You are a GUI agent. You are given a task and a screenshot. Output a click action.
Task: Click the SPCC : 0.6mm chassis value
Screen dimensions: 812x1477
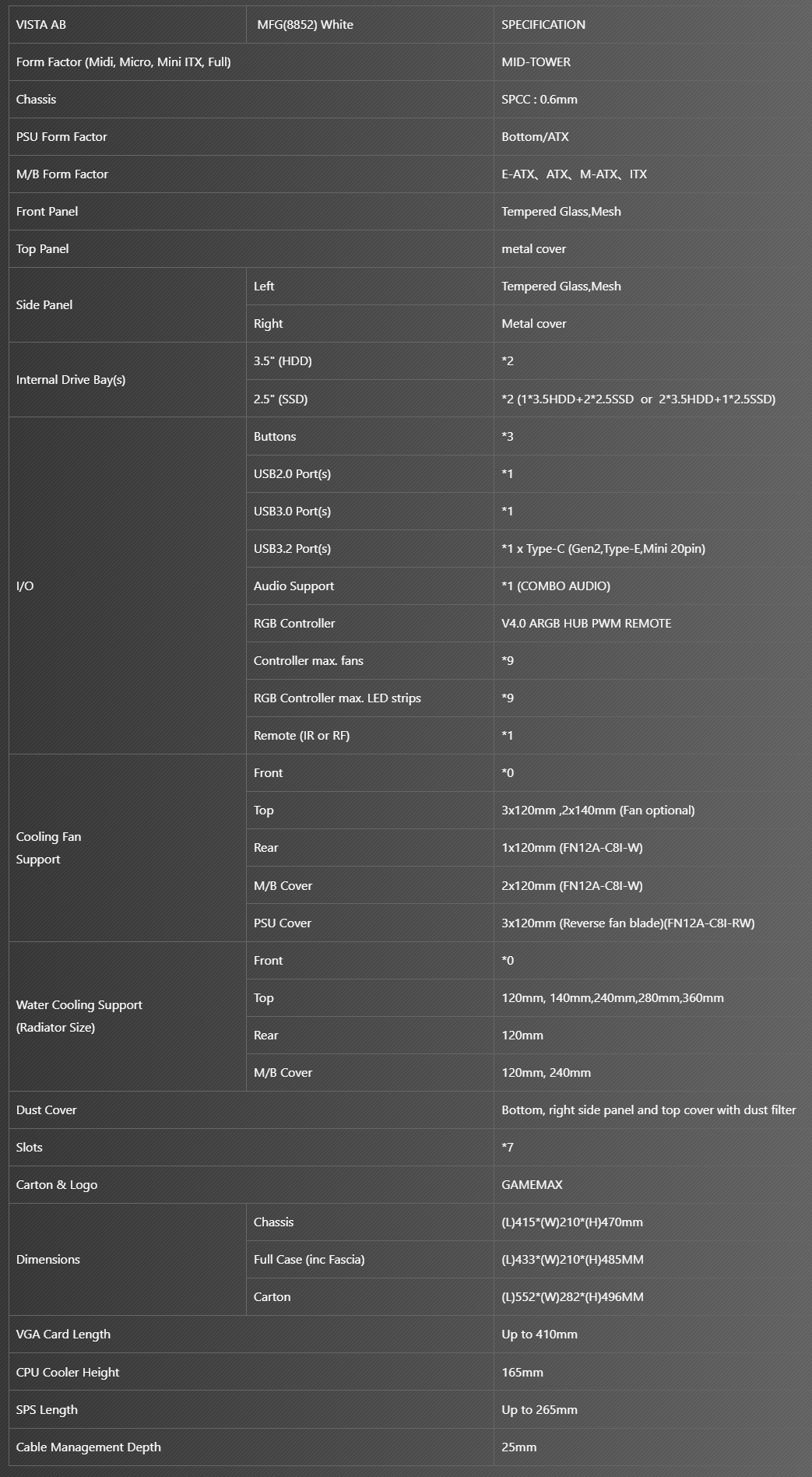540,100
